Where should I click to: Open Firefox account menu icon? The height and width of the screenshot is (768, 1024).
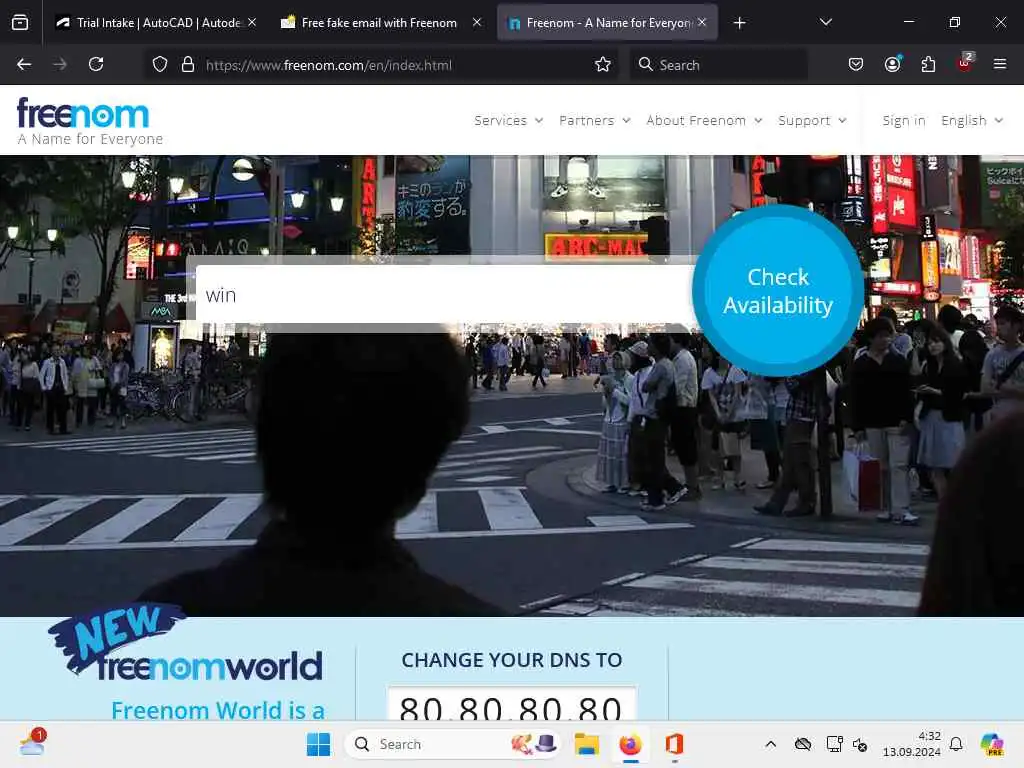point(893,65)
